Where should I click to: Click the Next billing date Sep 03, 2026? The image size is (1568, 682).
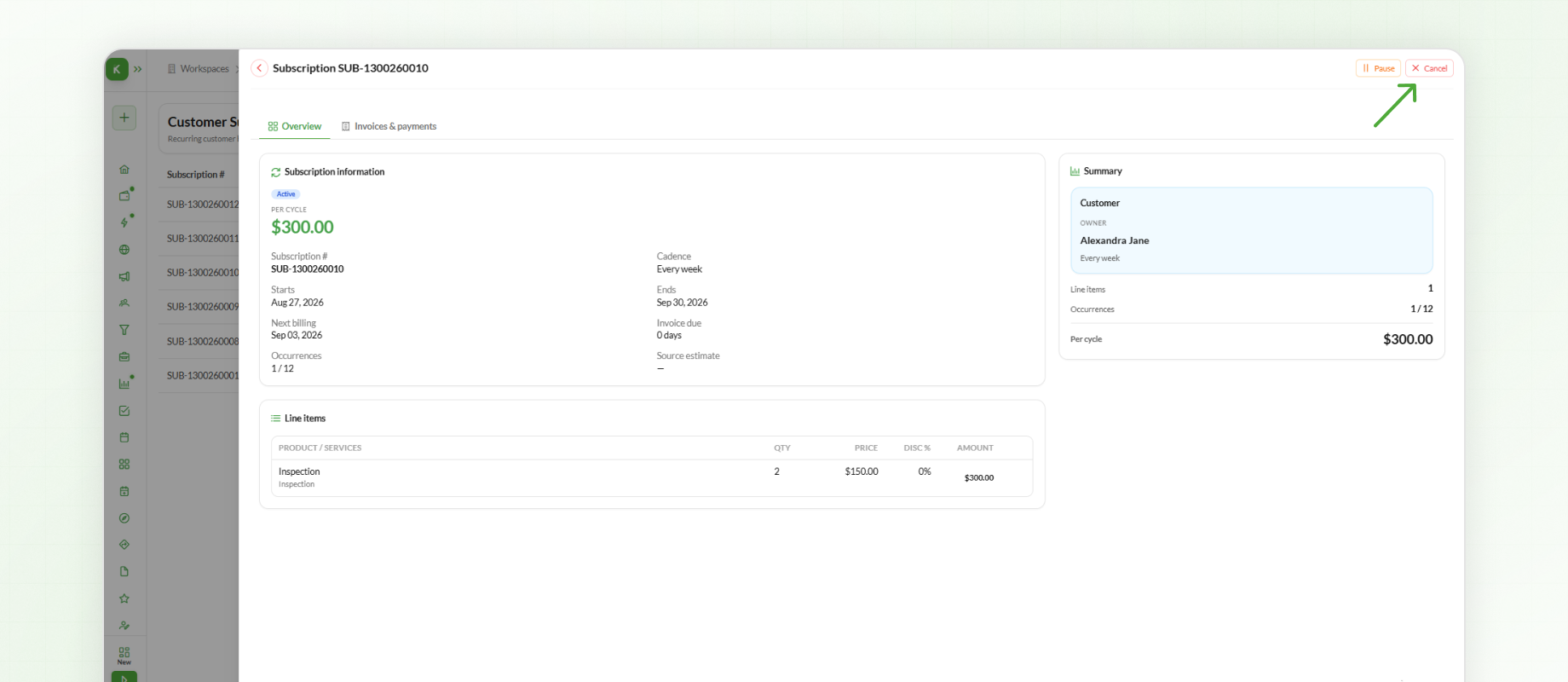point(297,335)
